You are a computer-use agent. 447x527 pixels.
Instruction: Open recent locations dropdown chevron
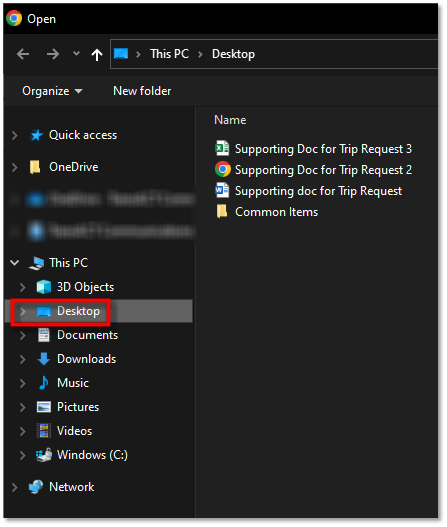point(77,53)
